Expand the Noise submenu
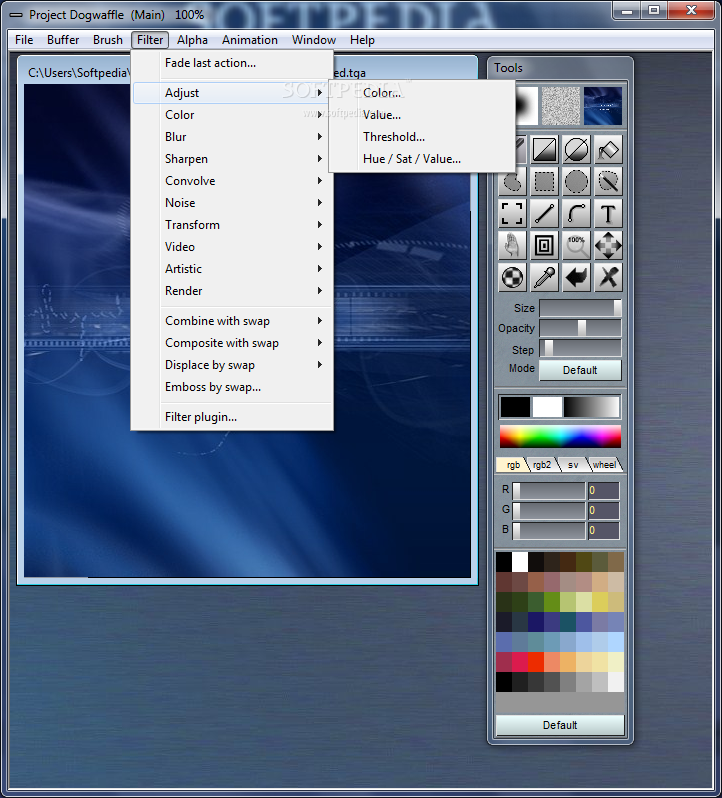This screenshot has height=798, width=722. pyautogui.click(x=232, y=203)
